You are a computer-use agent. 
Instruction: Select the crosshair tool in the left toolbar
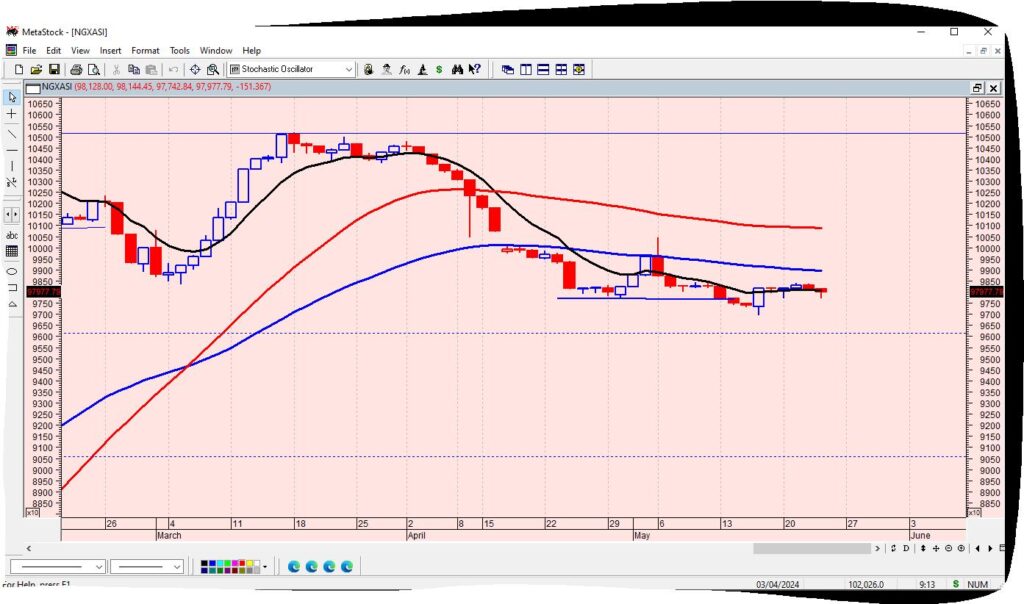12,114
